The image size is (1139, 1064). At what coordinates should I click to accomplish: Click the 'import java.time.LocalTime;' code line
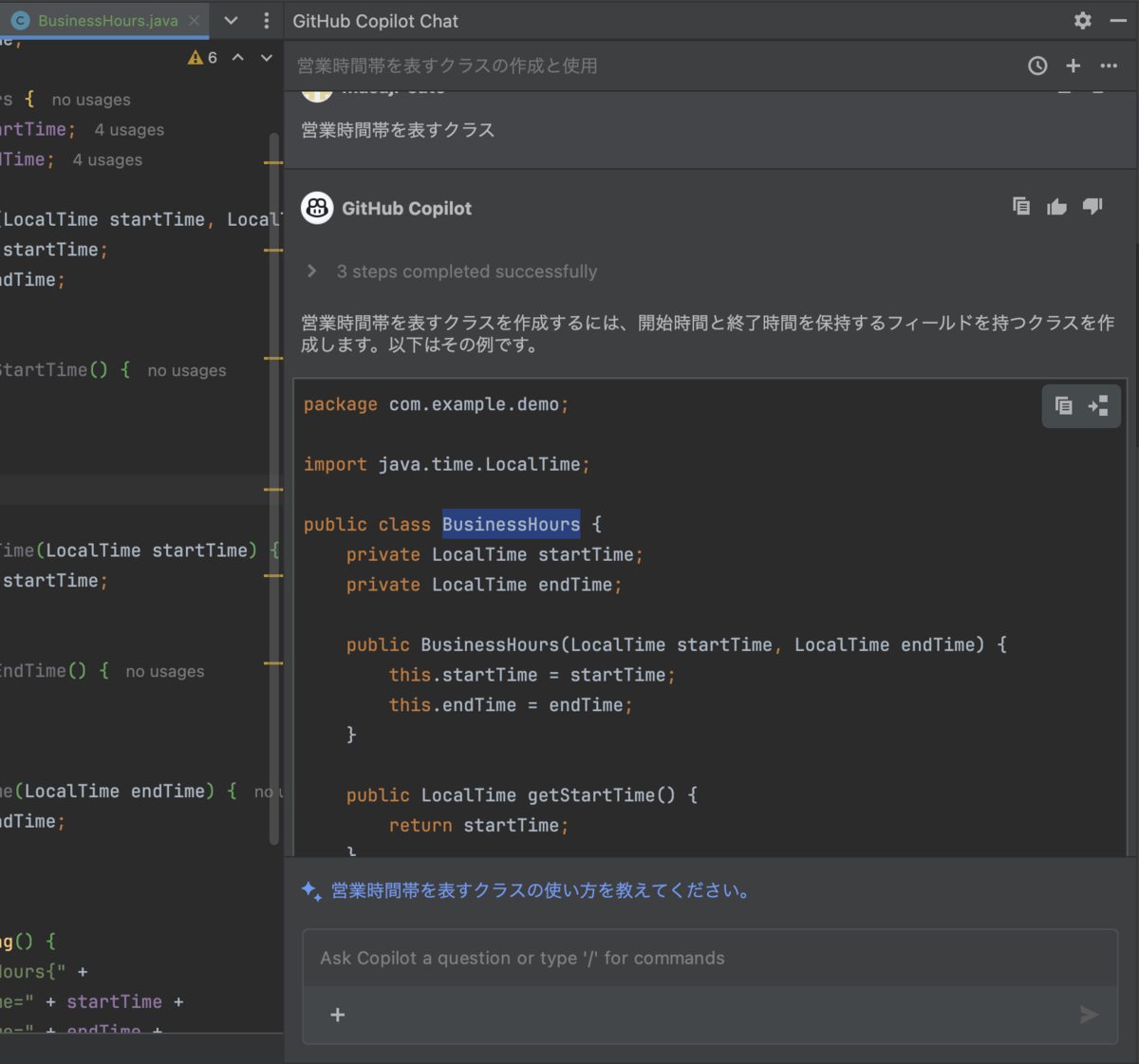pos(446,464)
